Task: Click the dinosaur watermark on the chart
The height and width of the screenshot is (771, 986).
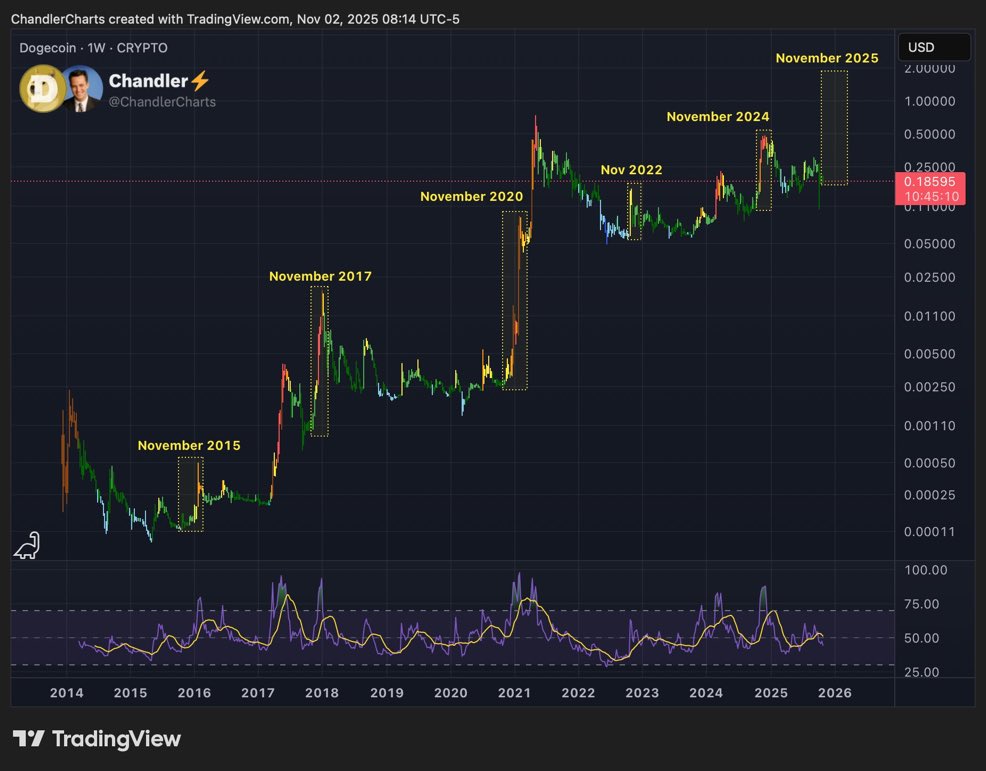Action: 26,546
